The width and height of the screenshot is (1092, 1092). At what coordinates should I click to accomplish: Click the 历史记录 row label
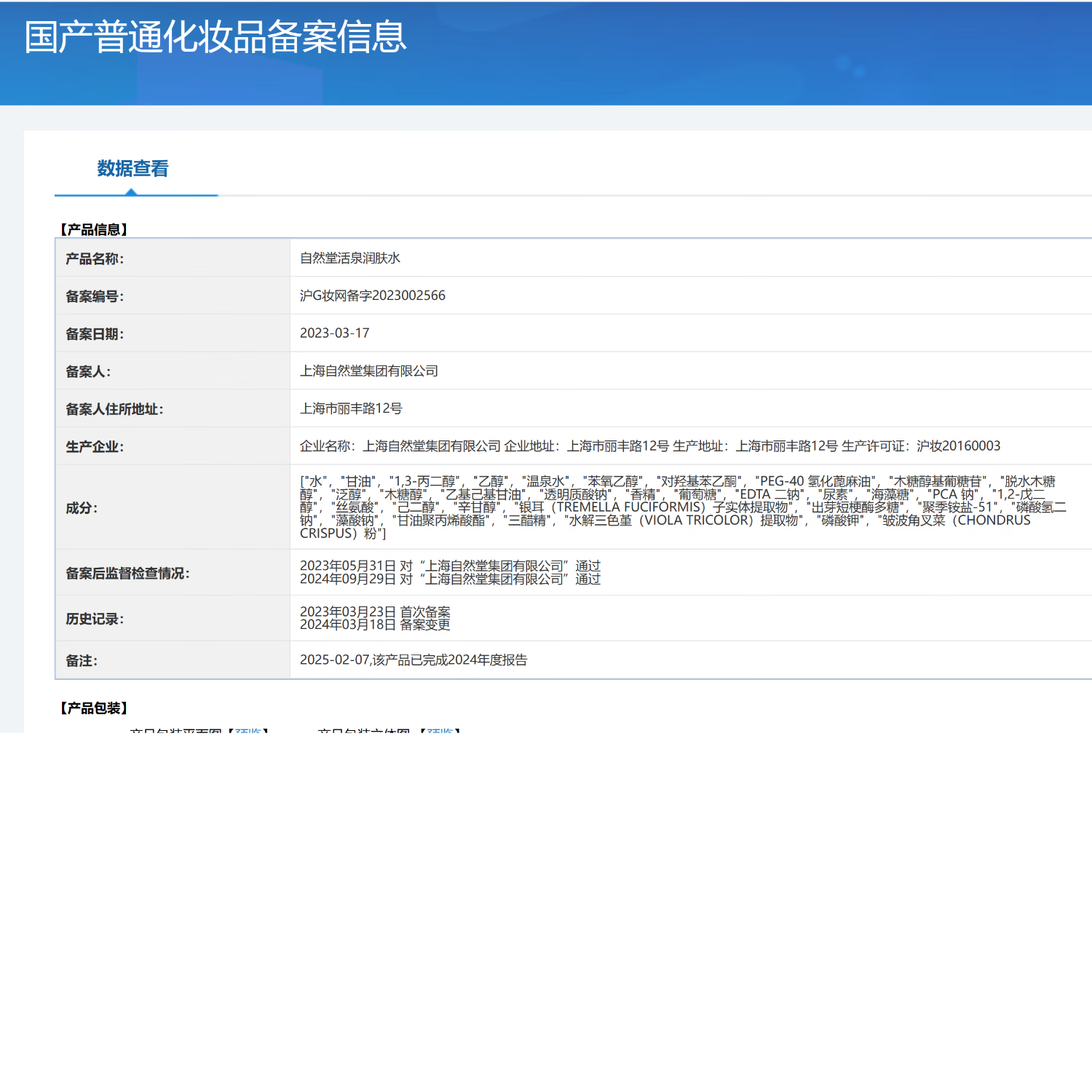[95, 619]
